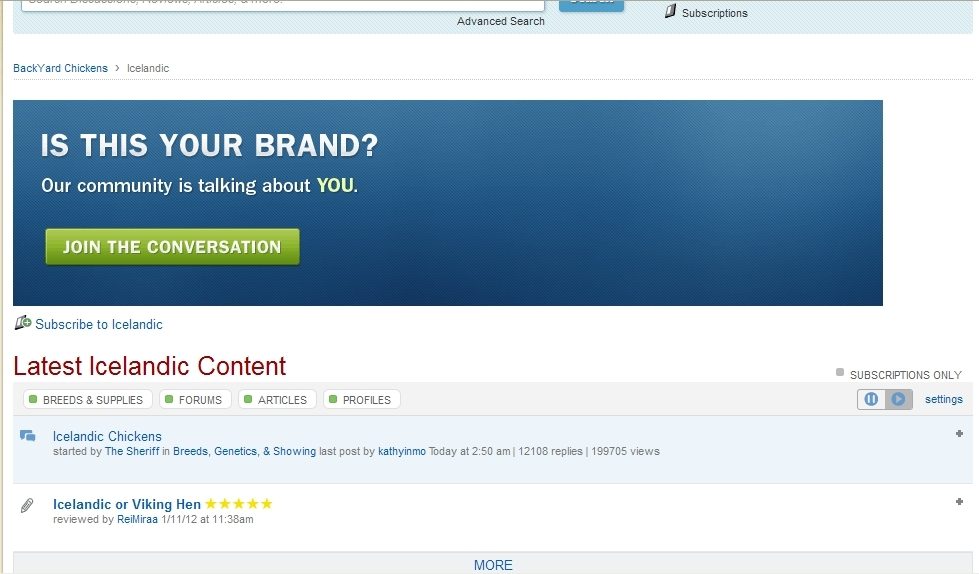Expand the Icelandic or Viking Hen entry
The height and width of the screenshot is (574, 979).
coord(959,502)
